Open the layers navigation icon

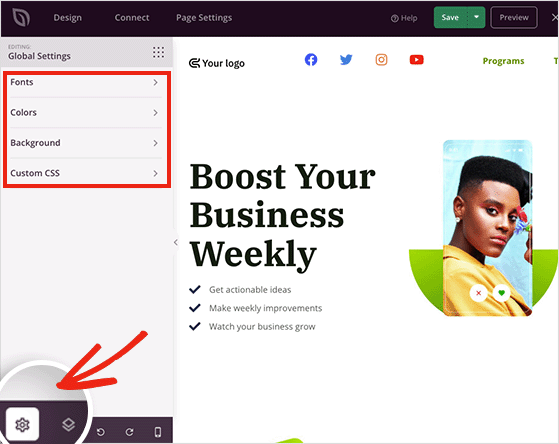point(68,424)
